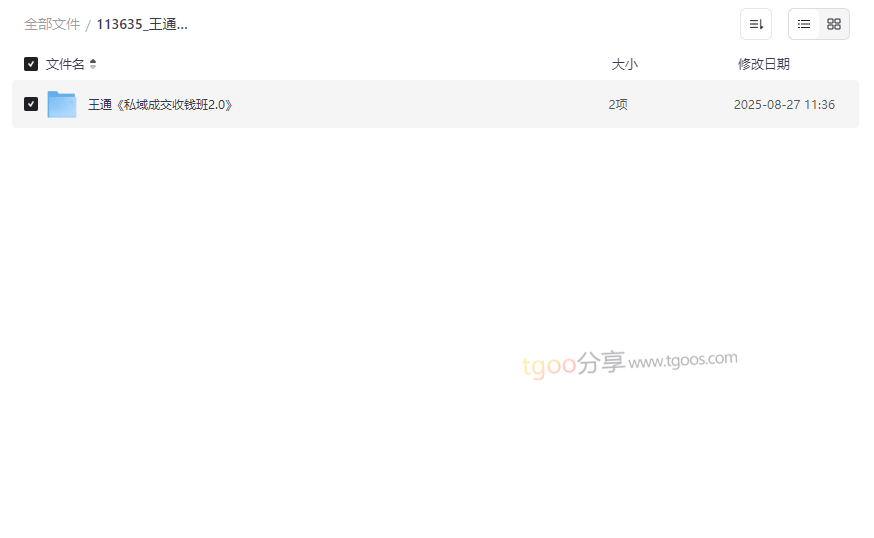Click the 2项 size value
Image resolution: width=874 pixels, height=538 pixels.
pyautogui.click(x=618, y=105)
